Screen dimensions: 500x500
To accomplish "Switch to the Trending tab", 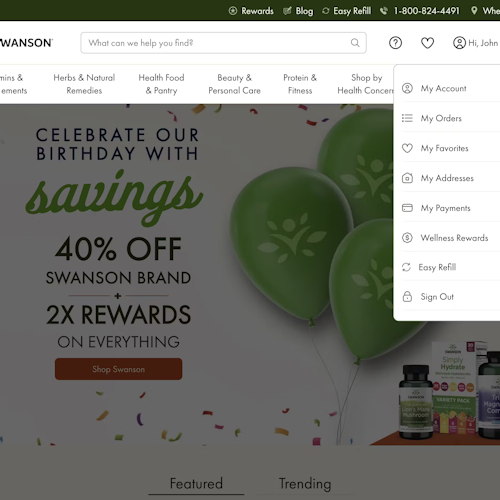I will coord(305,484).
